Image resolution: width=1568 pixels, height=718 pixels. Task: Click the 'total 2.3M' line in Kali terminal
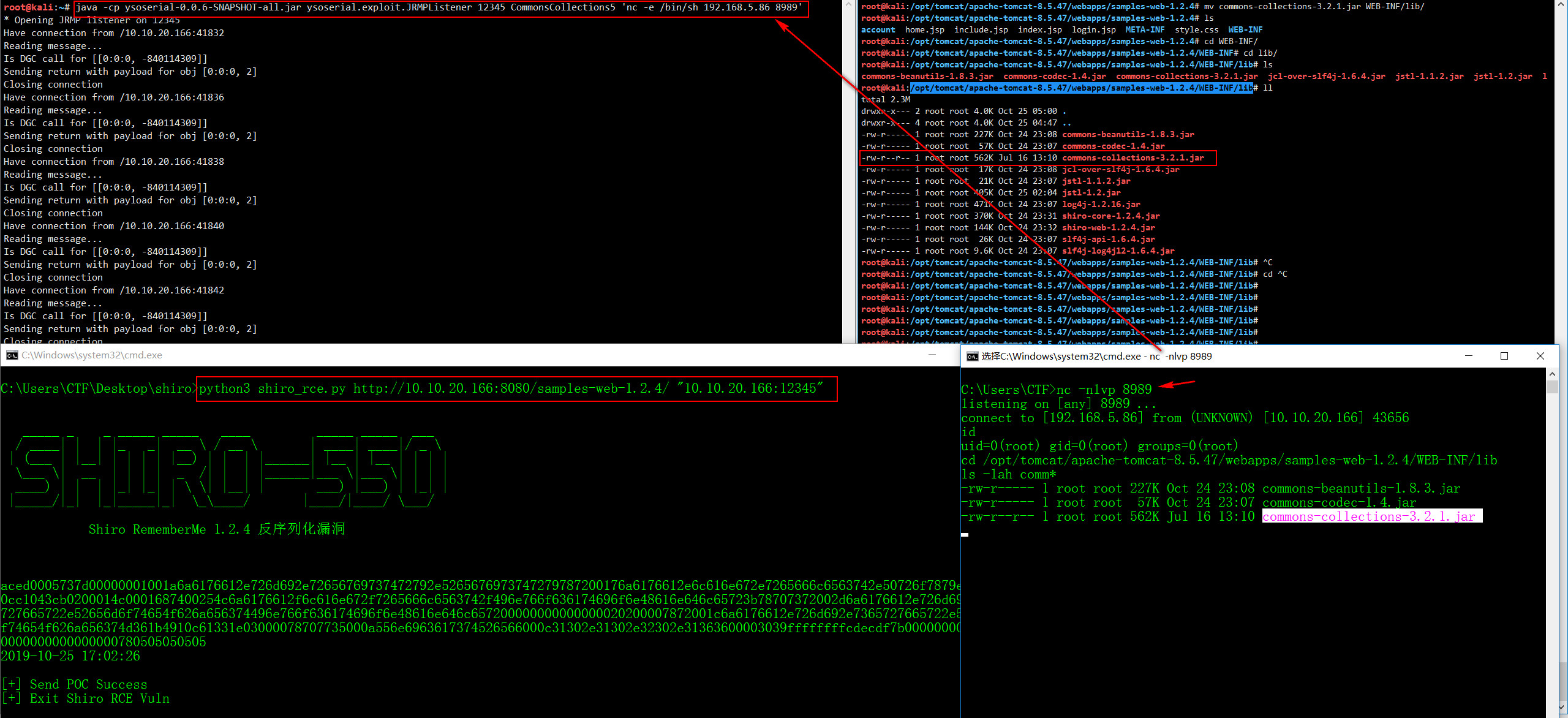[x=886, y=100]
